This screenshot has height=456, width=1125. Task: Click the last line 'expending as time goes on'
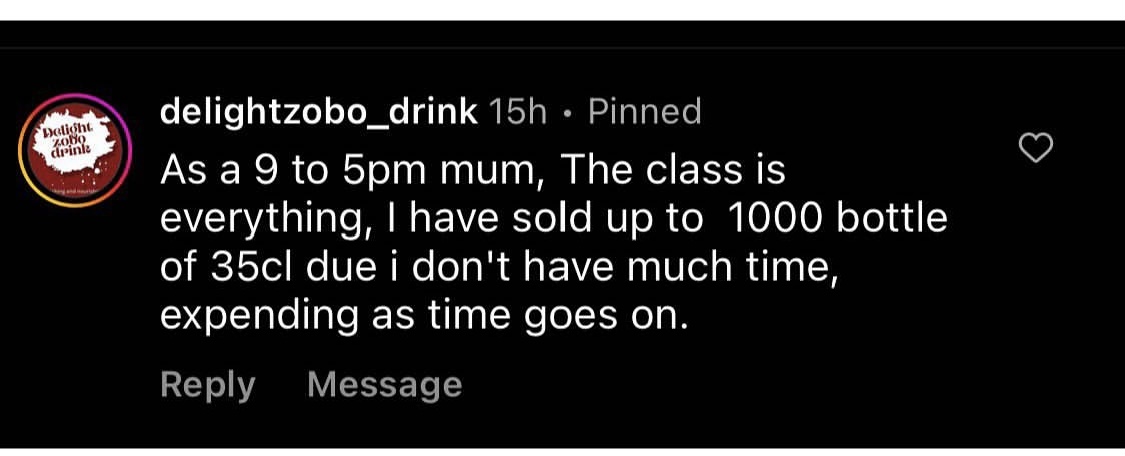425,316
